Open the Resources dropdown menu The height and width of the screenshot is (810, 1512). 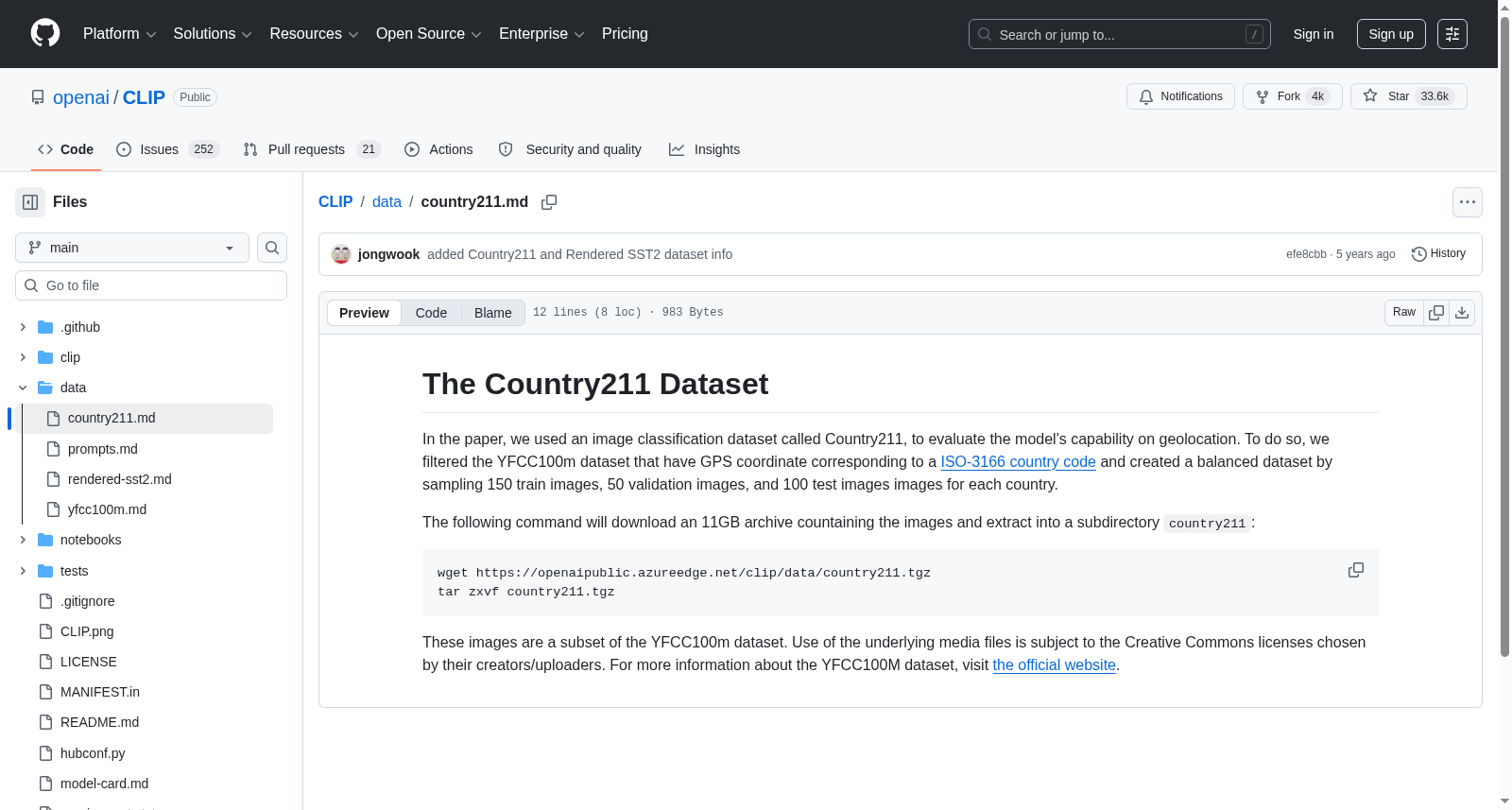click(315, 34)
